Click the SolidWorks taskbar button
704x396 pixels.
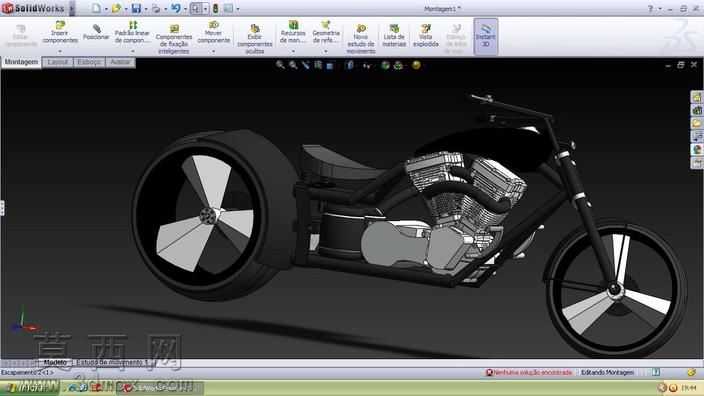(x=160, y=387)
